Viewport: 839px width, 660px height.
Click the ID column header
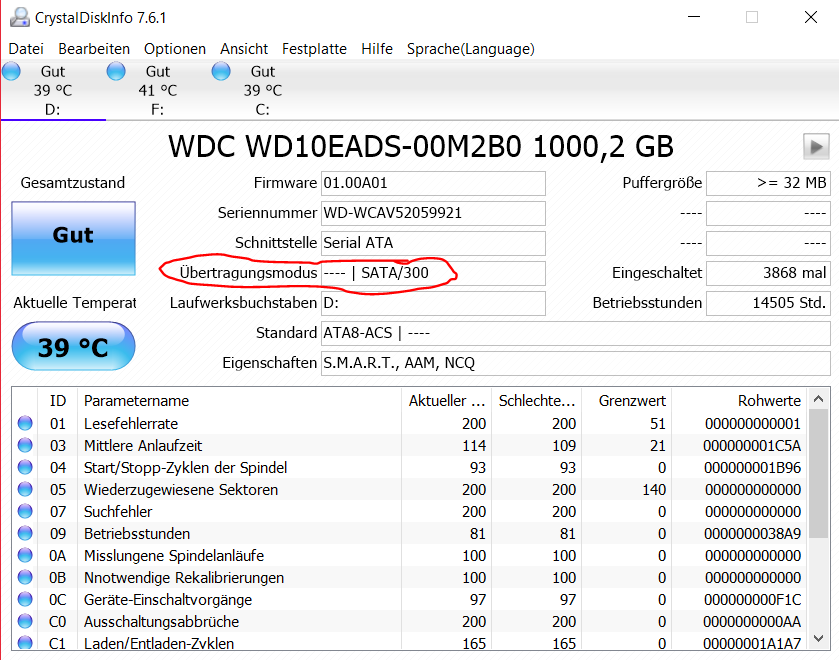(58, 400)
